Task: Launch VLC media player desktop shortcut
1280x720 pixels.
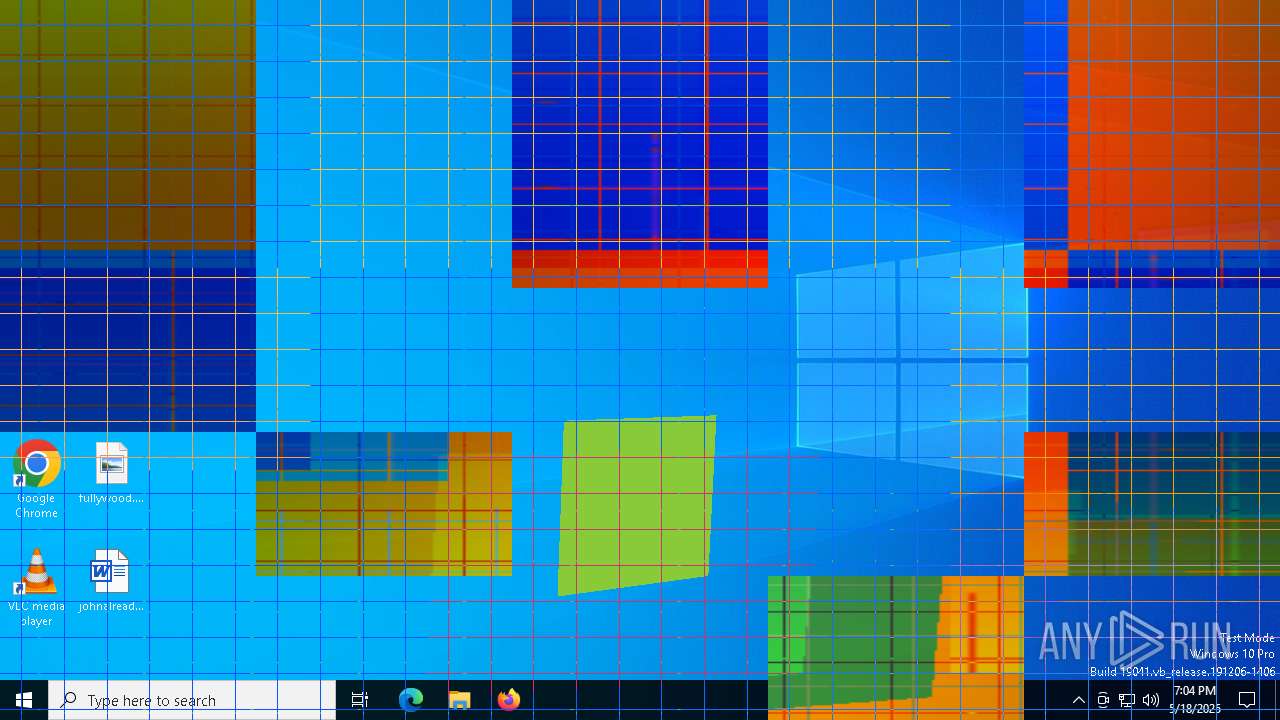Action: 36,588
